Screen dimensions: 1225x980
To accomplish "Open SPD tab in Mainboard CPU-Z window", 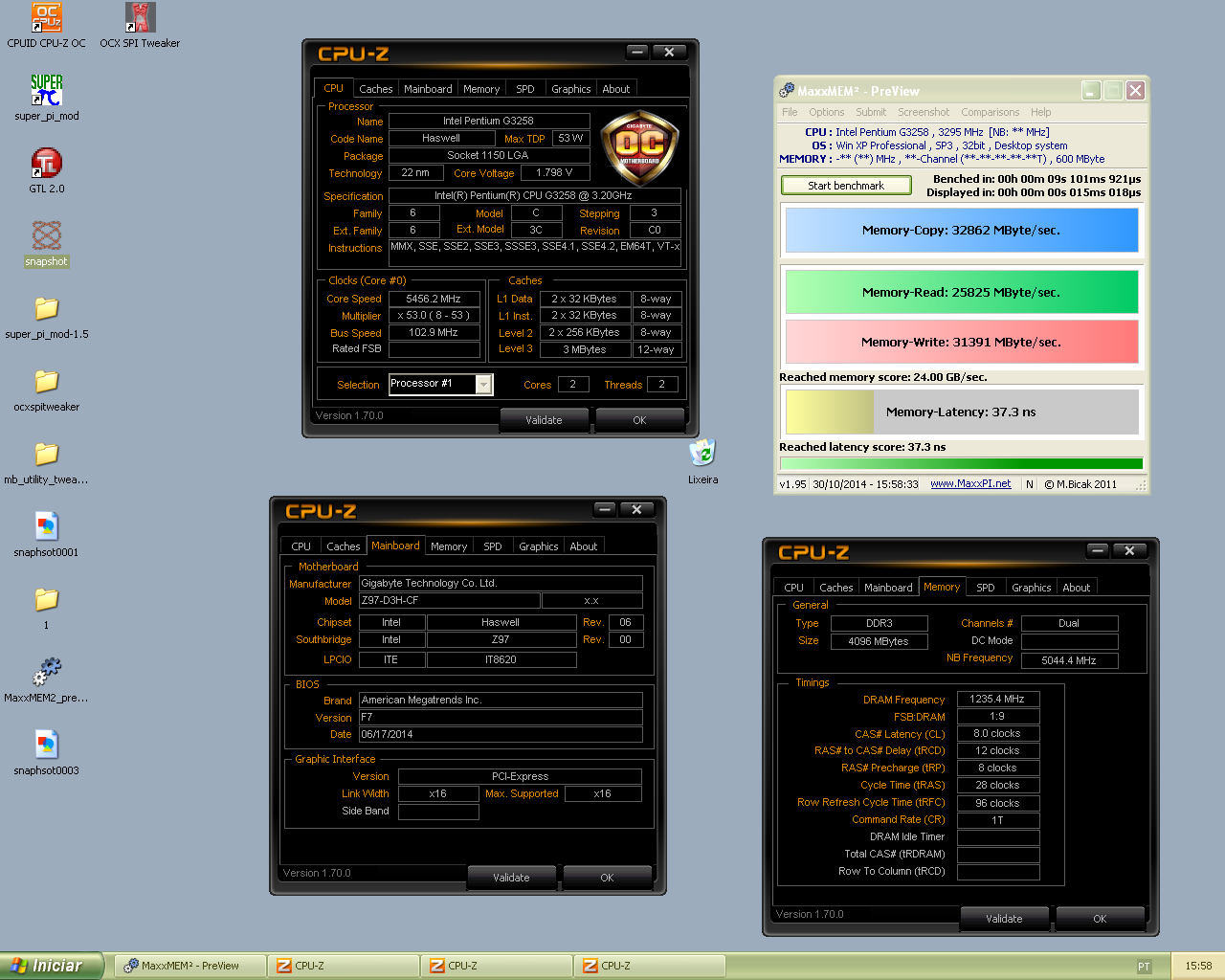I will (493, 546).
